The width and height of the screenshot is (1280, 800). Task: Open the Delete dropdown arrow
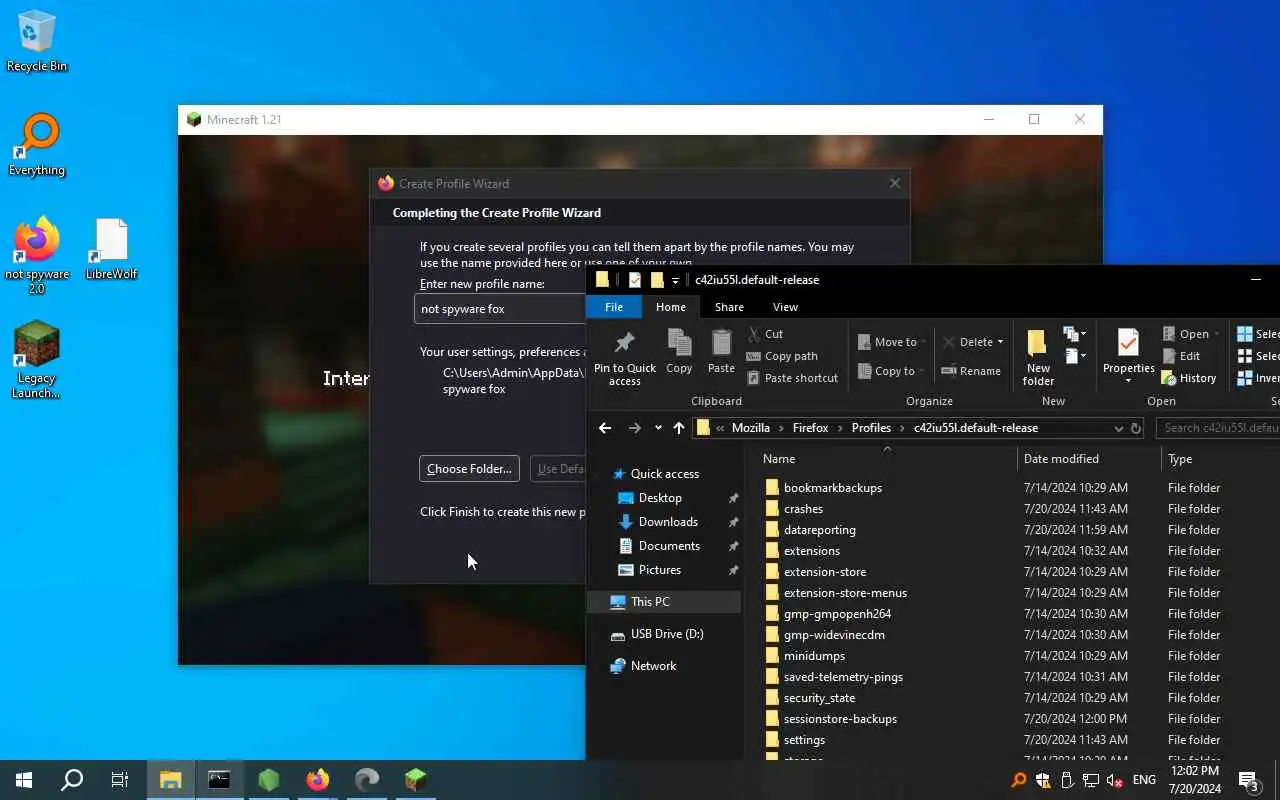click(x=1000, y=342)
